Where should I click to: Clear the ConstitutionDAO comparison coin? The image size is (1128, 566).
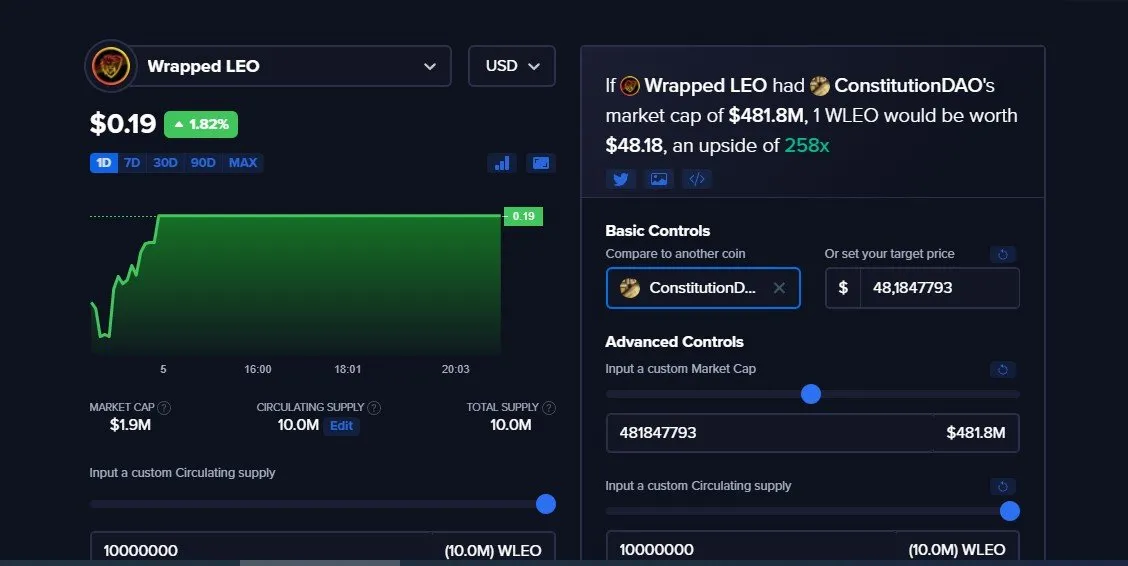coord(779,288)
